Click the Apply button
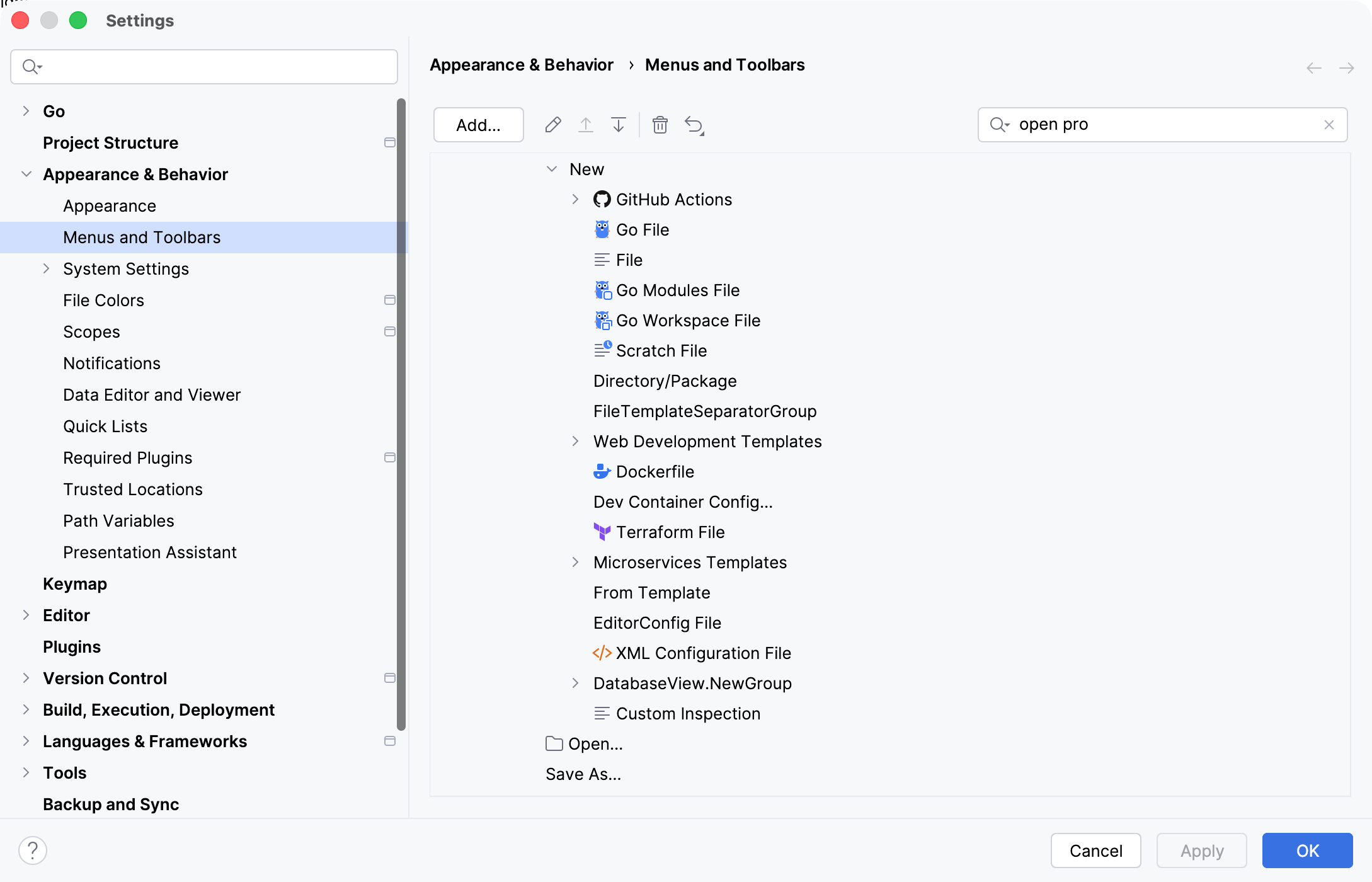The image size is (1372, 882). pyautogui.click(x=1201, y=850)
